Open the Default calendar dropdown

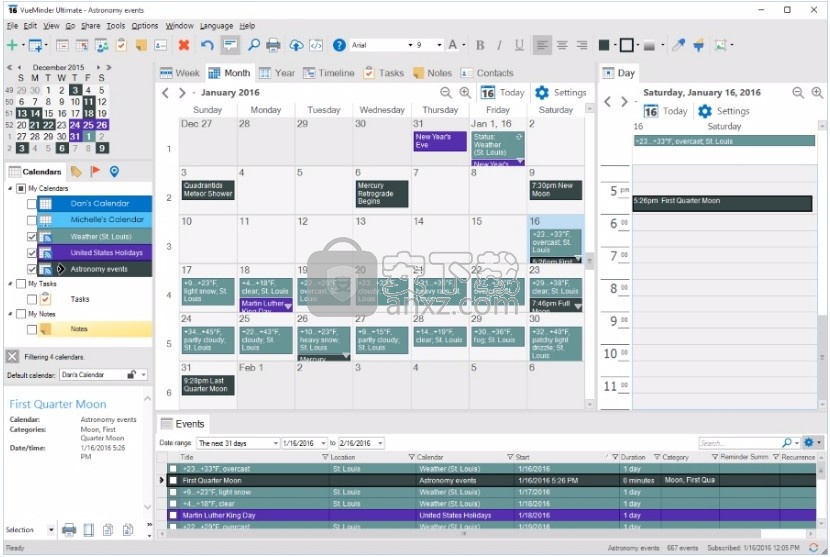coord(143,374)
